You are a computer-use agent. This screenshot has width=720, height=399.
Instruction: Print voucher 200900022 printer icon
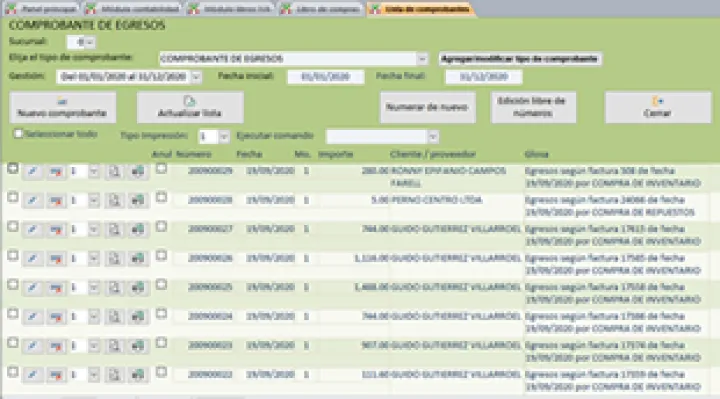coord(138,375)
